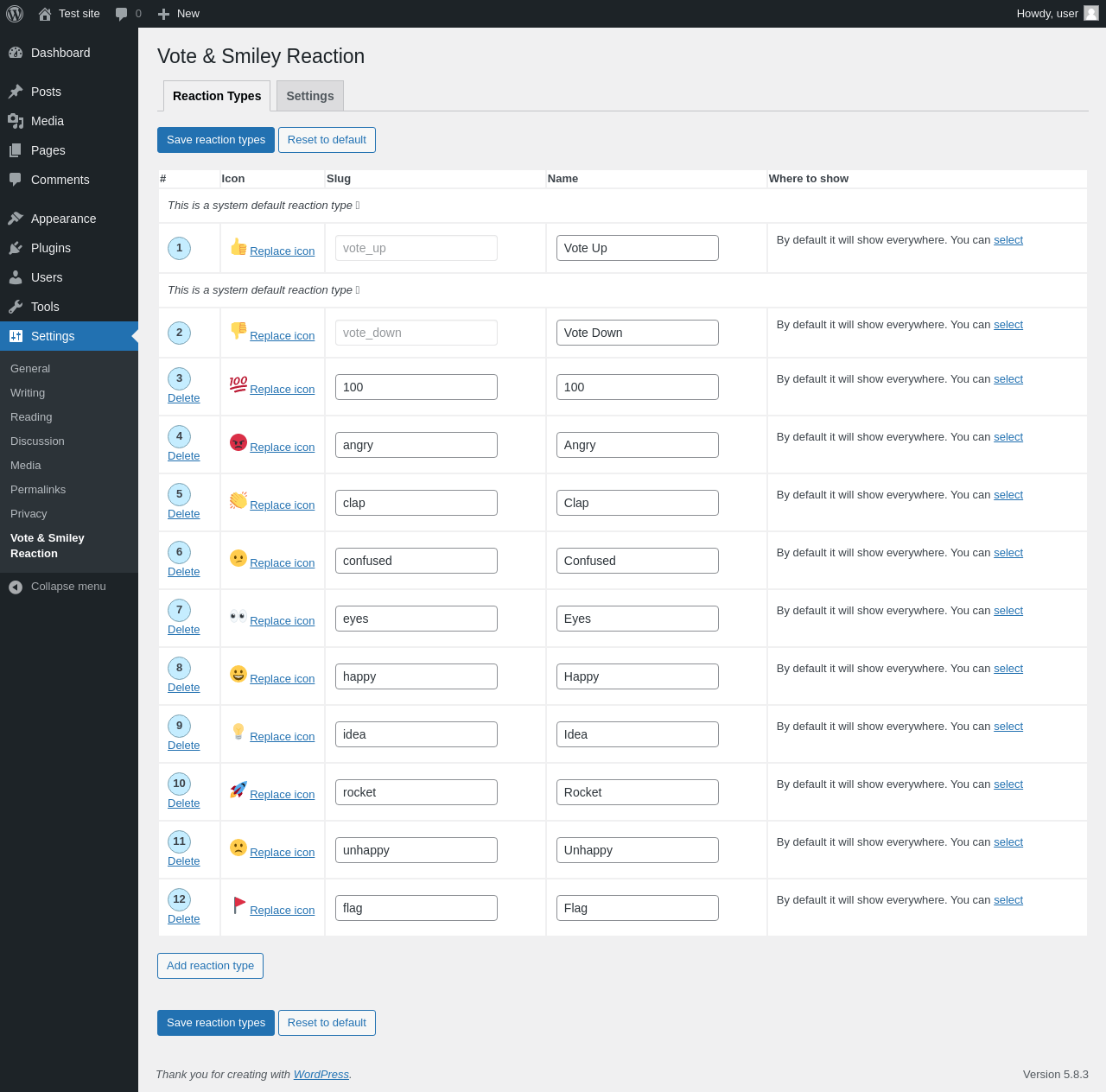Screen dimensions: 1106x1092
Task: Open Permalinks settings submenu item
Action: point(38,489)
